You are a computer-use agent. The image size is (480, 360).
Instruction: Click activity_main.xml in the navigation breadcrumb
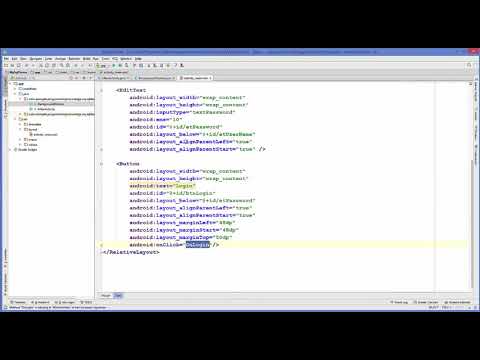click(x=115, y=72)
